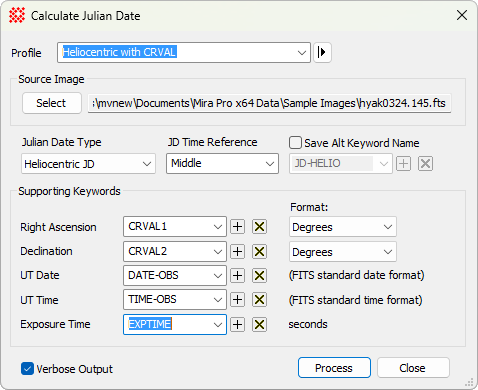Add a keyword for Right Ascension
Image resolution: width=478 pixels, height=390 pixels.
point(237,227)
